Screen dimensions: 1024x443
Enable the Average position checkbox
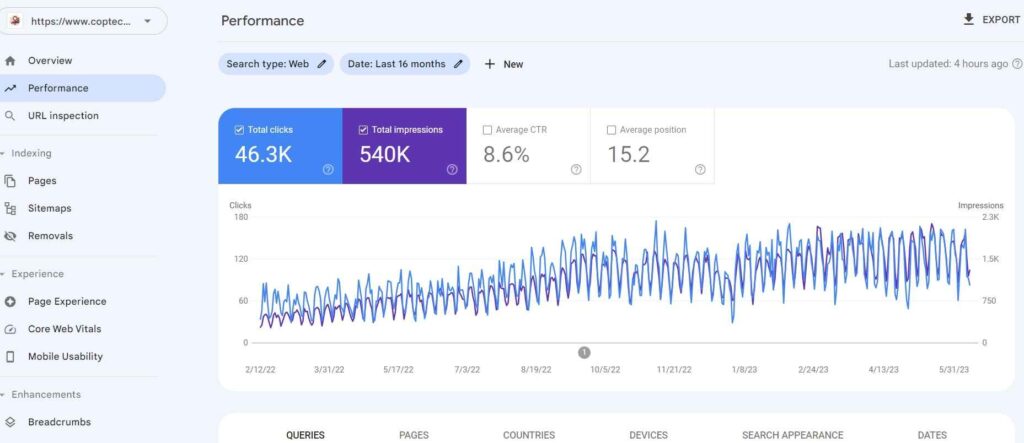[611, 130]
